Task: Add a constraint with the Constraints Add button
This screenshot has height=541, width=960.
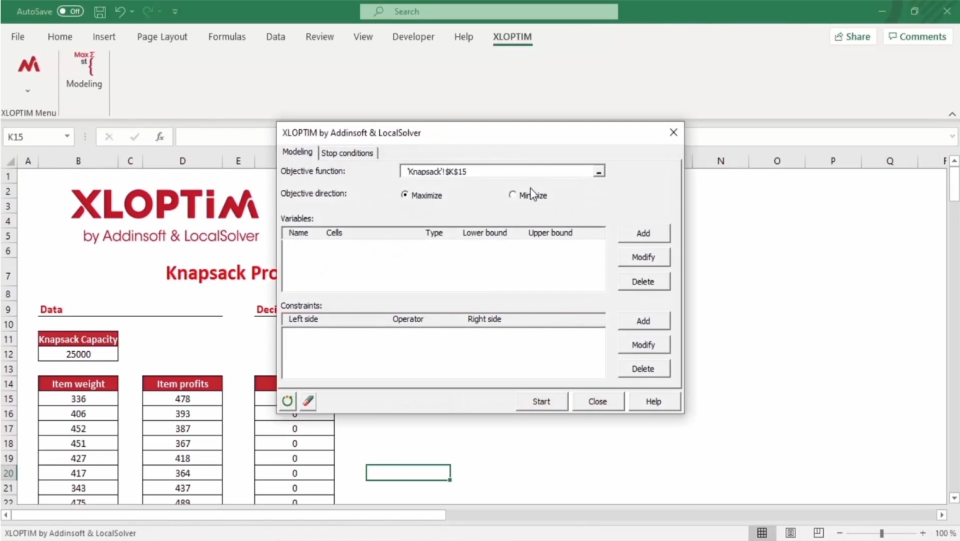Action: tap(643, 321)
